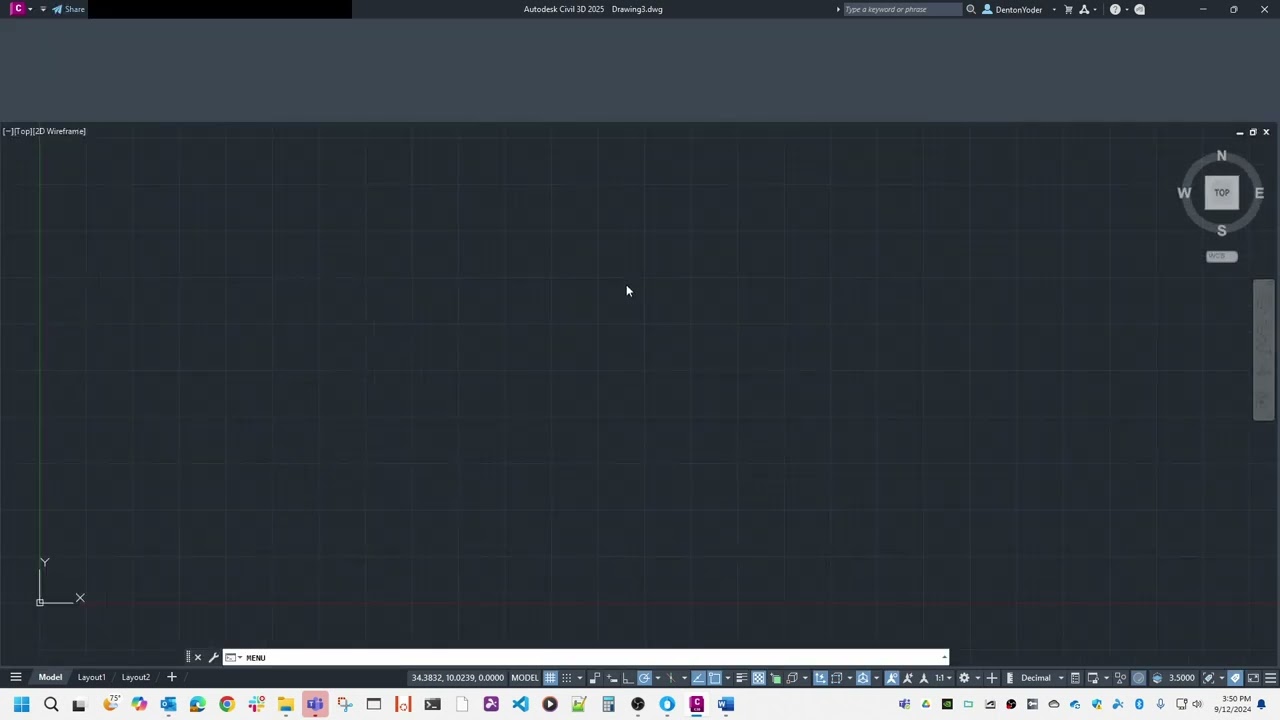Add a new layout with plus button
This screenshot has height=720, width=1280.
[171, 677]
